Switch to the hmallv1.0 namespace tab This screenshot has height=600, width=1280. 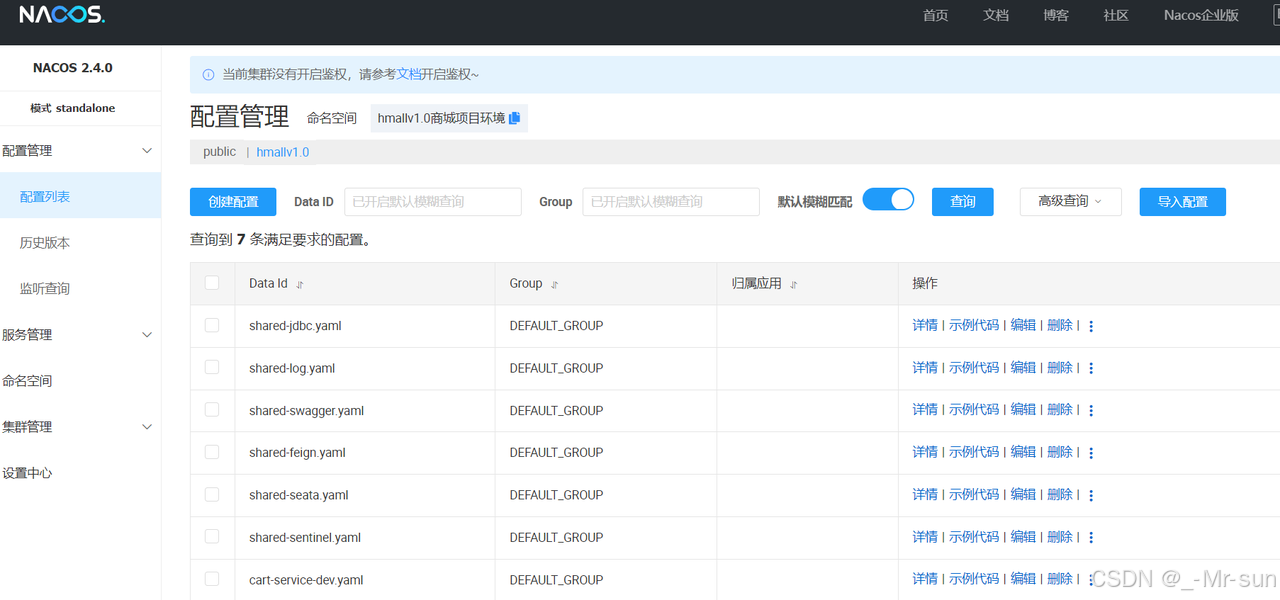(283, 152)
